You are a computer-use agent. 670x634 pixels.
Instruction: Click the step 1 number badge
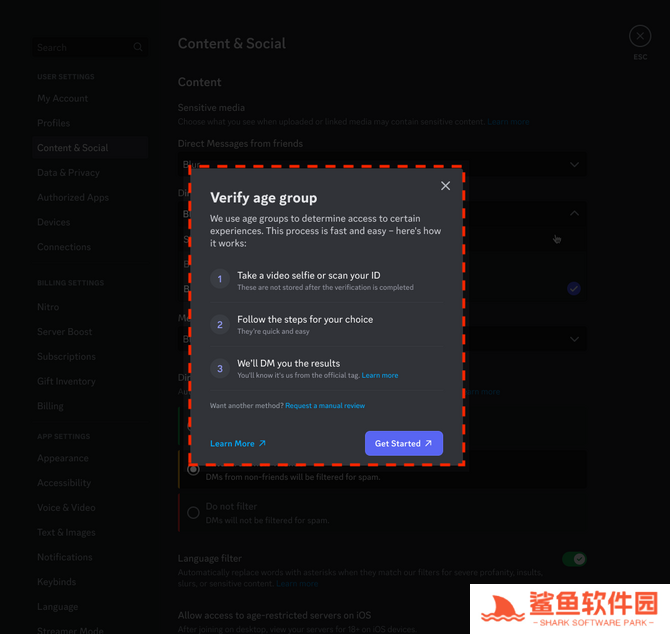(221, 279)
